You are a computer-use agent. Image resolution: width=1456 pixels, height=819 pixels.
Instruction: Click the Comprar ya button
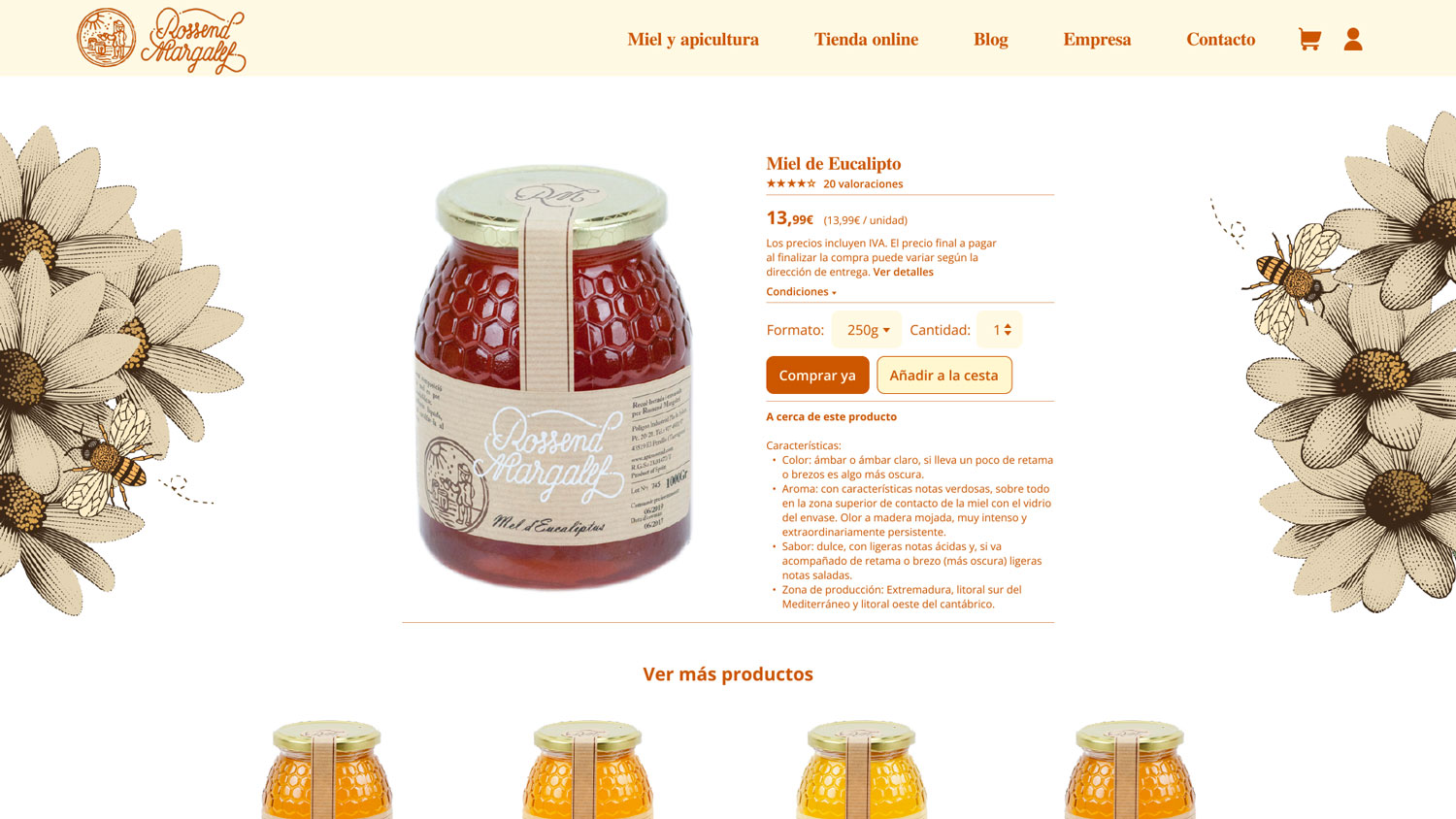click(x=817, y=375)
